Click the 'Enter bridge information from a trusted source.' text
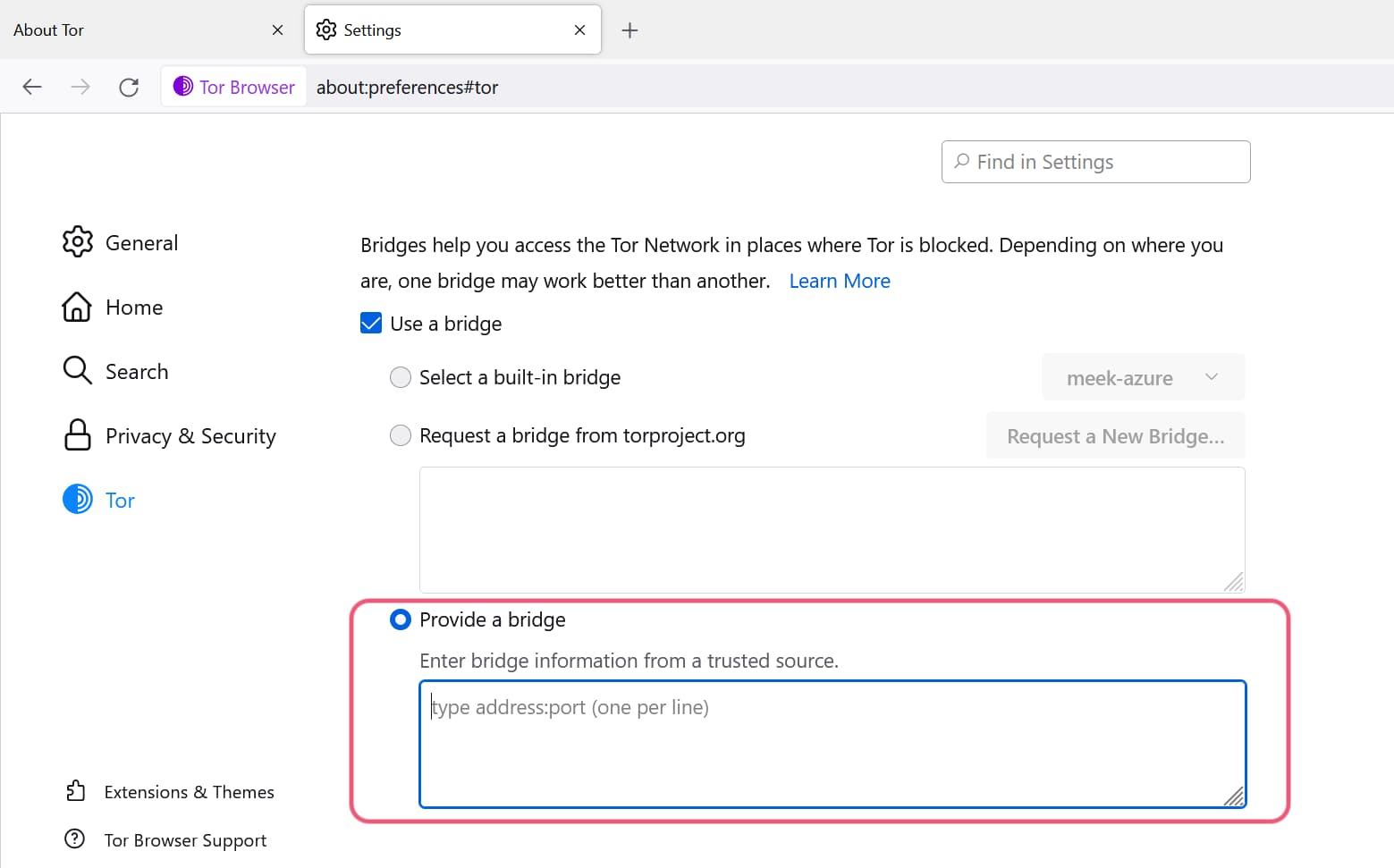Viewport: 1394px width, 868px height. click(x=629, y=661)
